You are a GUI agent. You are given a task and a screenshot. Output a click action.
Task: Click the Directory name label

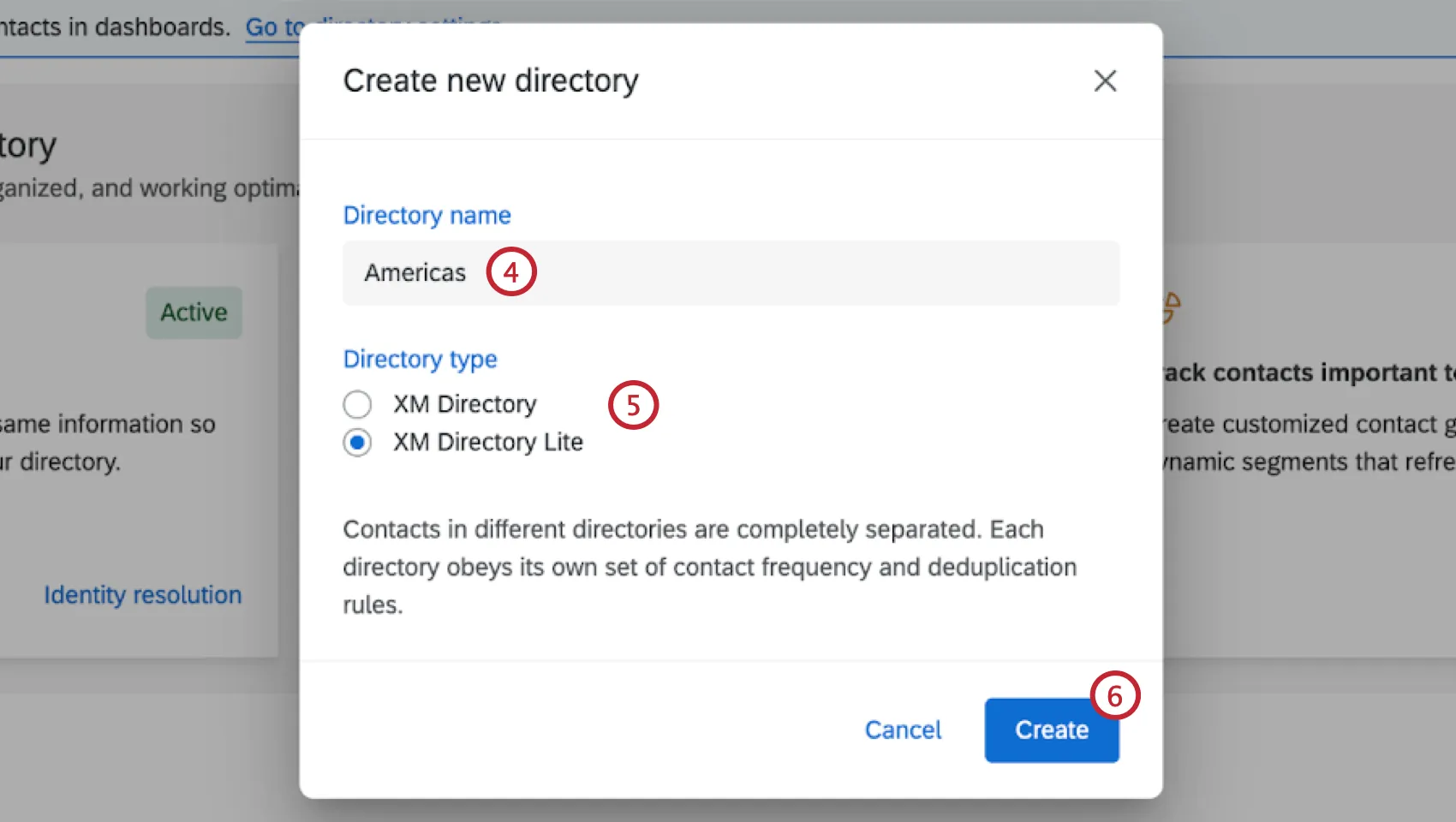click(x=427, y=215)
